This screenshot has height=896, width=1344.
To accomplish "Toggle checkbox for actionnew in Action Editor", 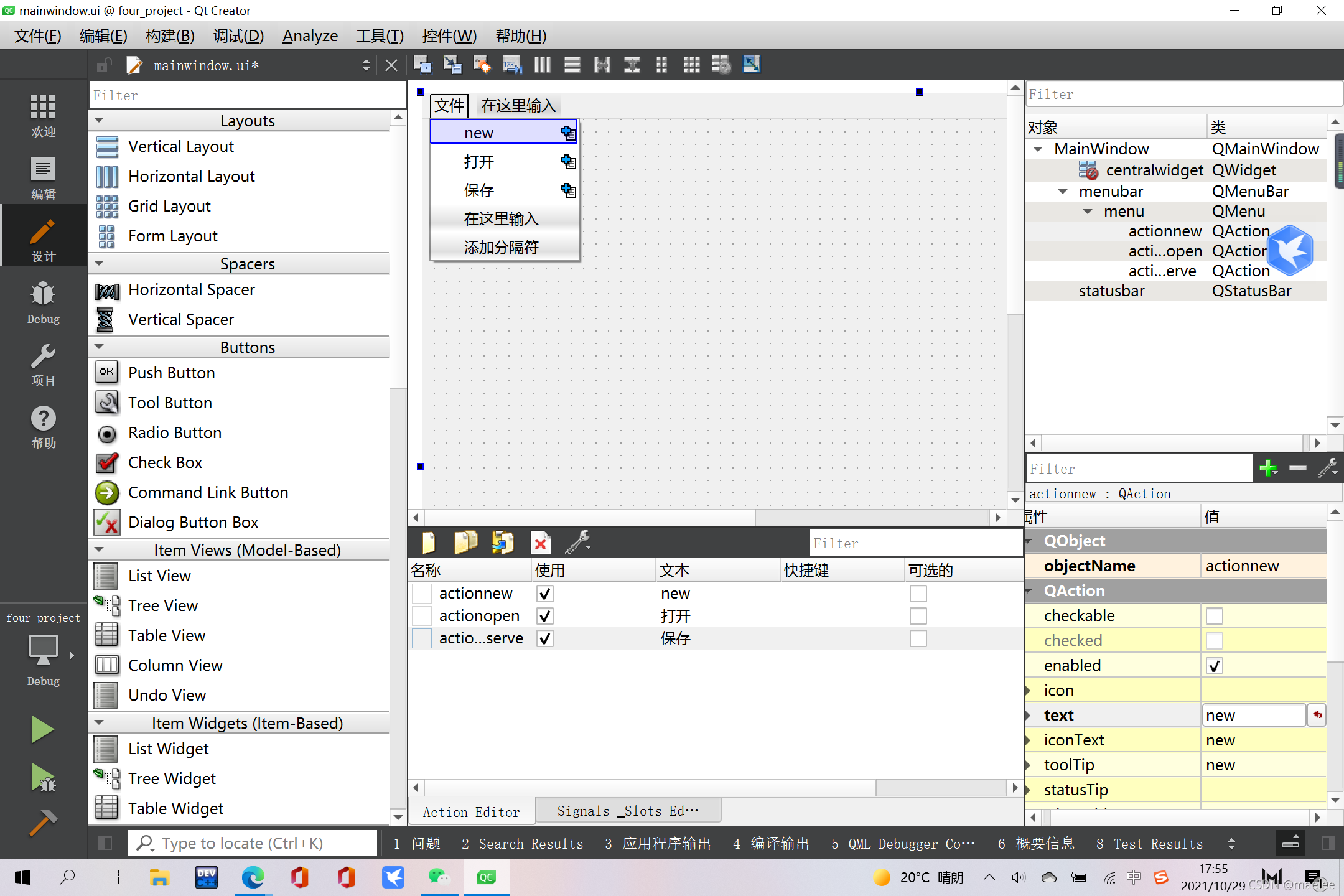I will pos(543,594).
